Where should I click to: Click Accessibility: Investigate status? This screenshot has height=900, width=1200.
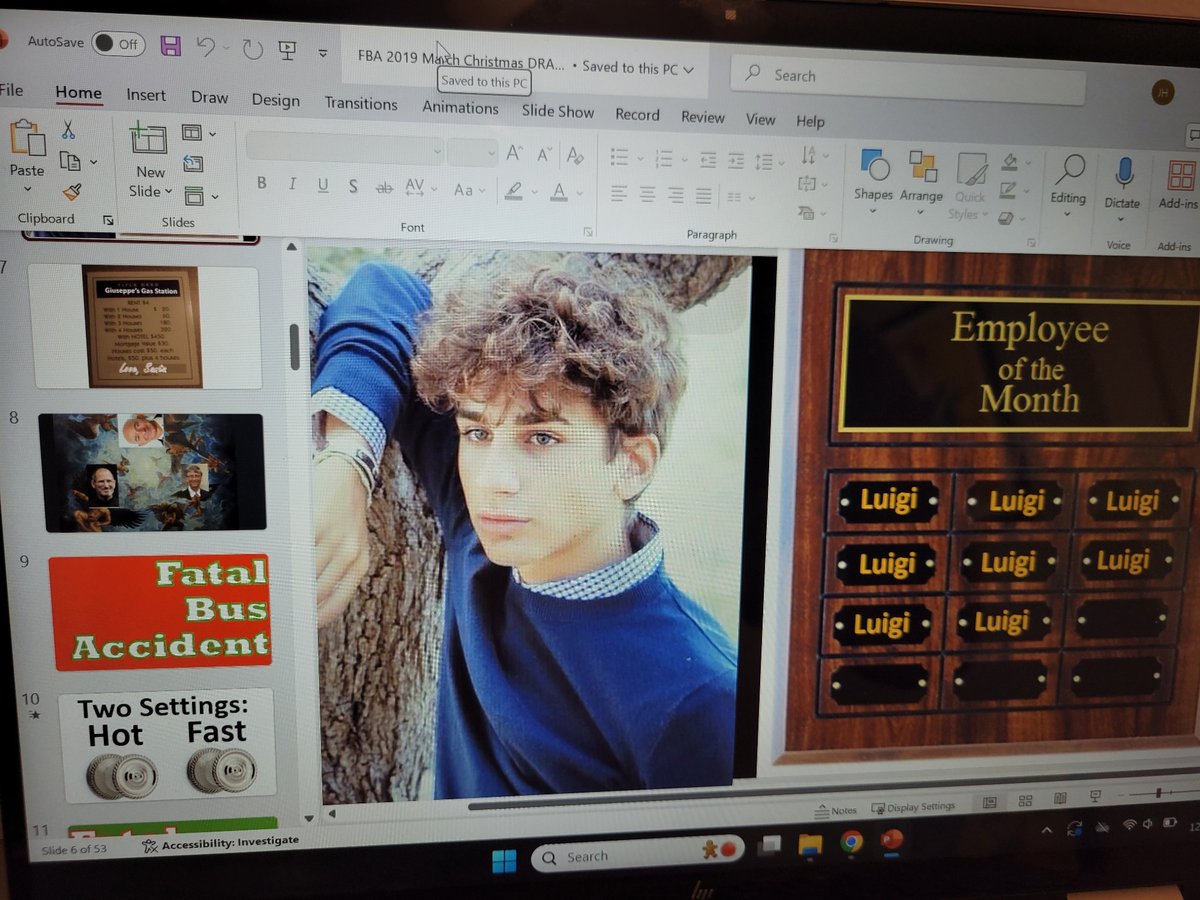point(220,843)
